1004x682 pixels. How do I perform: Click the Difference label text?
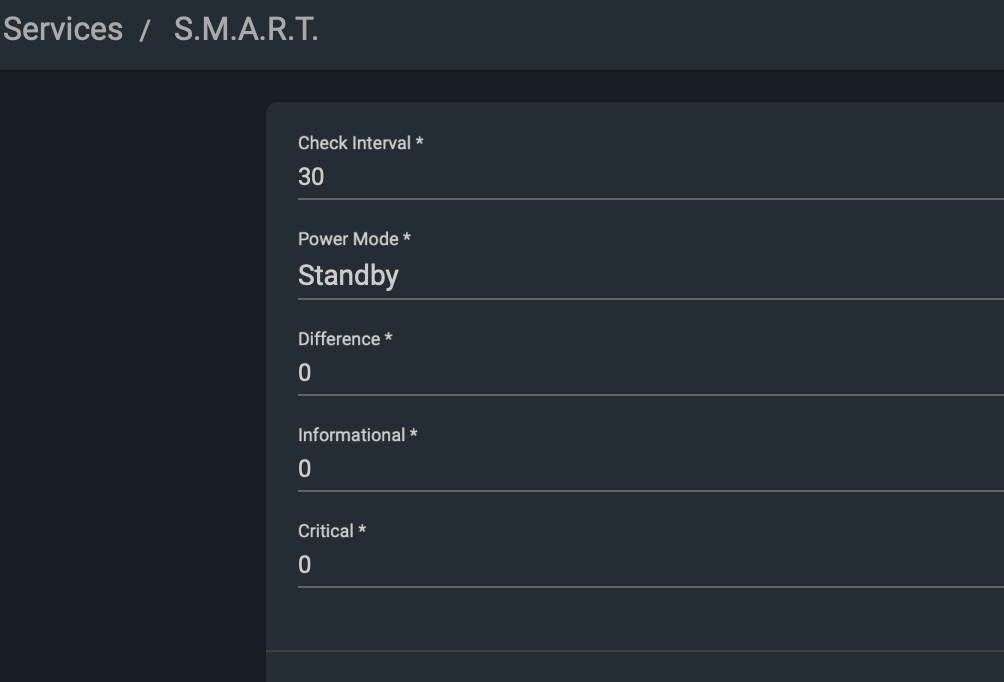pos(339,339)
